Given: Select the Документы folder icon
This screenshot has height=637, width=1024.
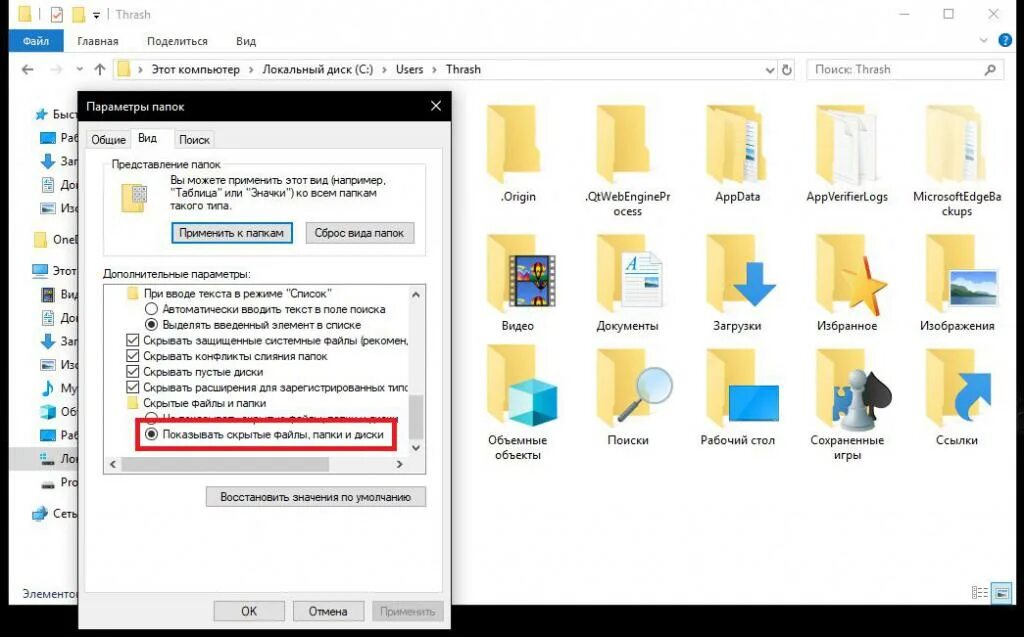Looking at the screenshot, I should click(629, 274).
